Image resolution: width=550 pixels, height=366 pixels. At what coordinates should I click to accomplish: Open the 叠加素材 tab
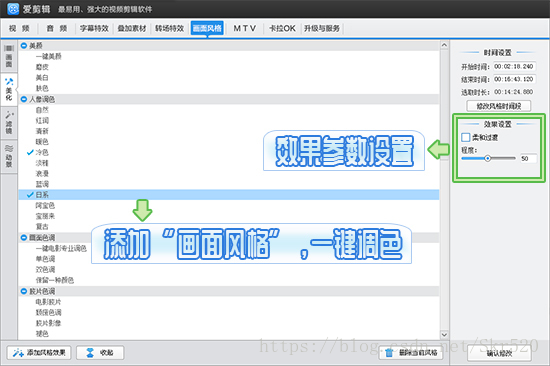click(x=132, y=28)
